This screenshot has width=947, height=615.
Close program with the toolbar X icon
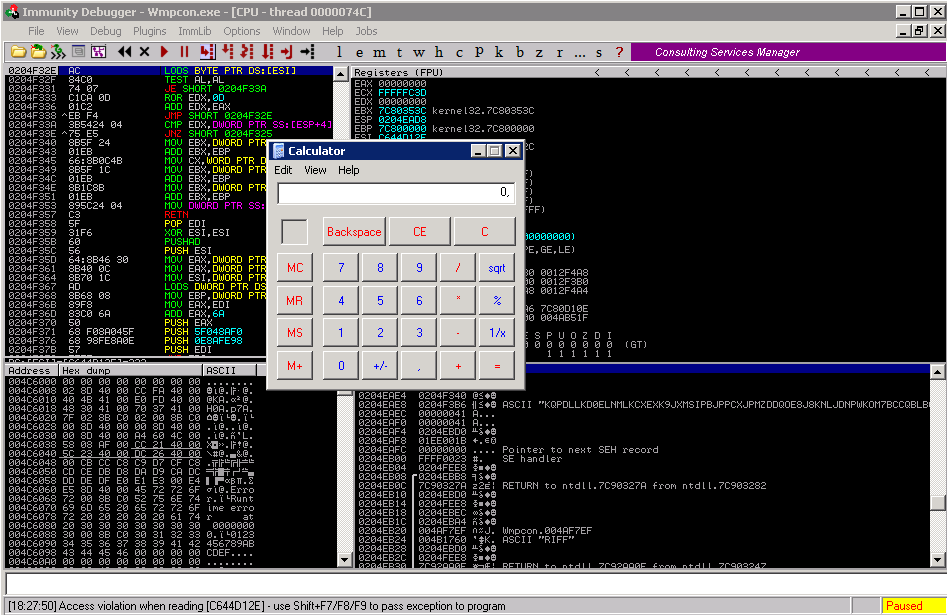point(144,52)
